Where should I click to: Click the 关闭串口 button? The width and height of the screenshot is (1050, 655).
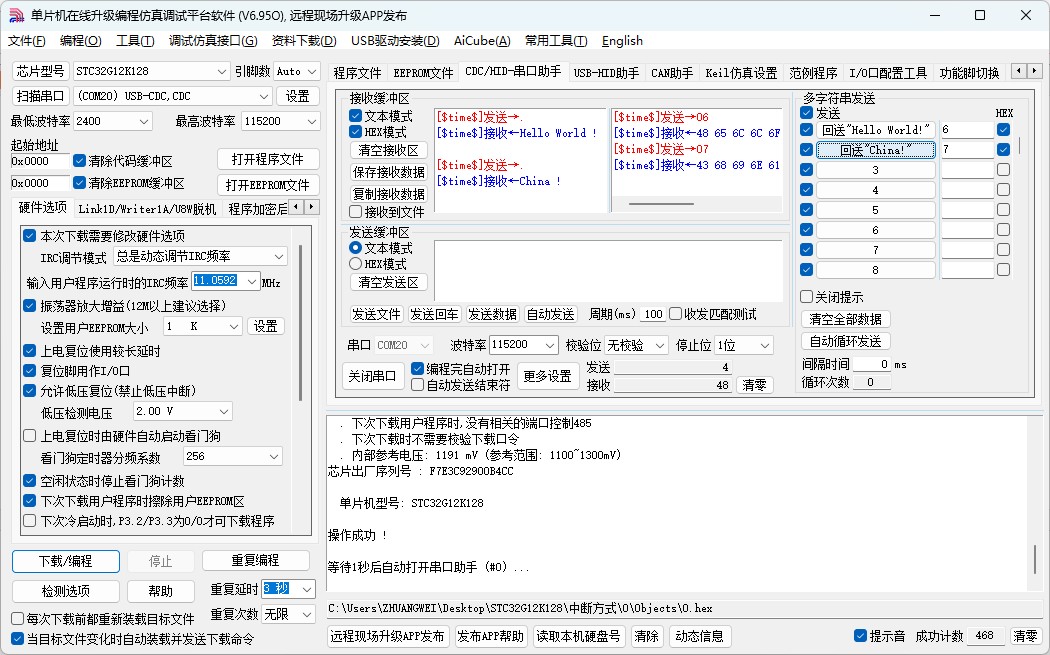(372, 376)
